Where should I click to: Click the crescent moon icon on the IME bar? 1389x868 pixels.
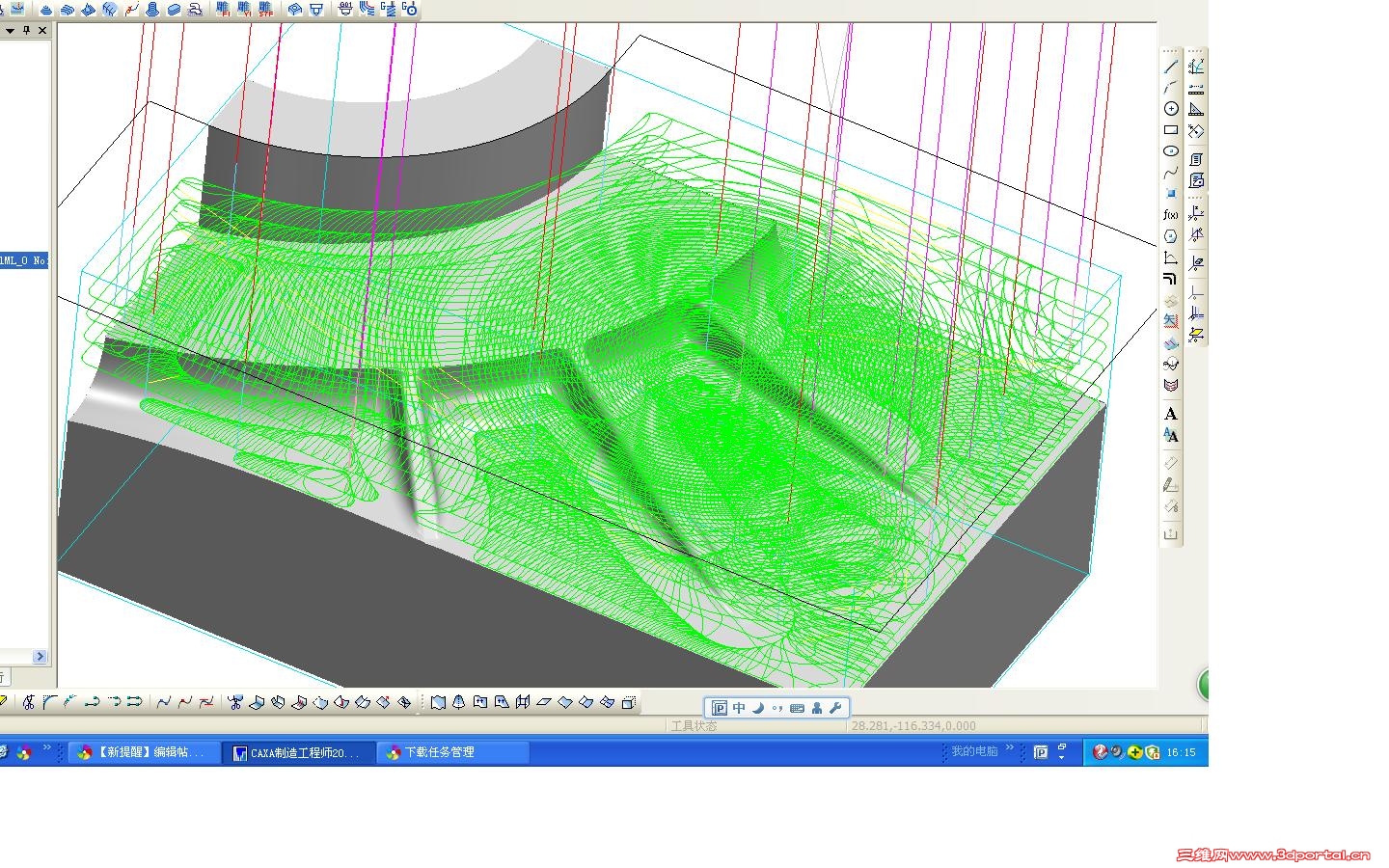coord(758,708)
